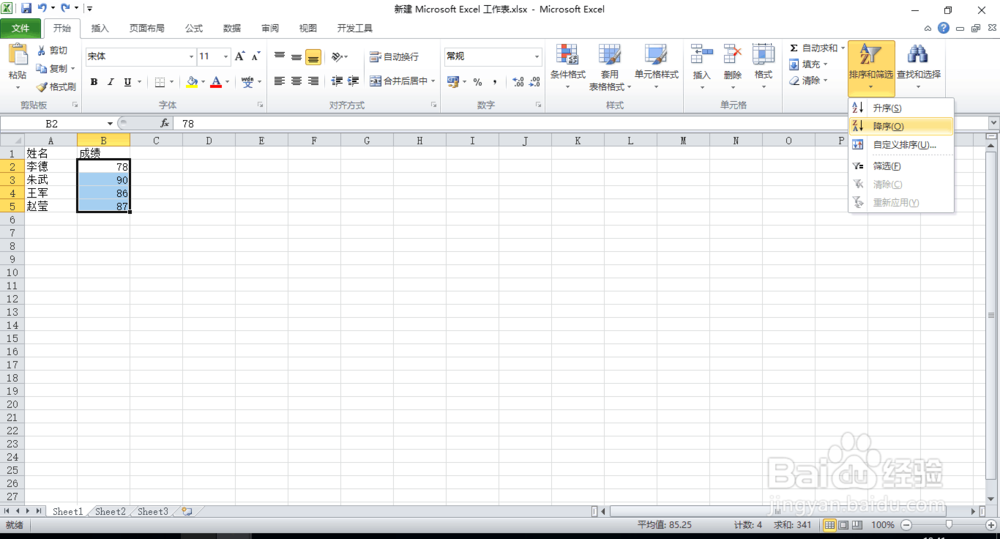
Task: Toggle align text left
Action: (279, 81)
